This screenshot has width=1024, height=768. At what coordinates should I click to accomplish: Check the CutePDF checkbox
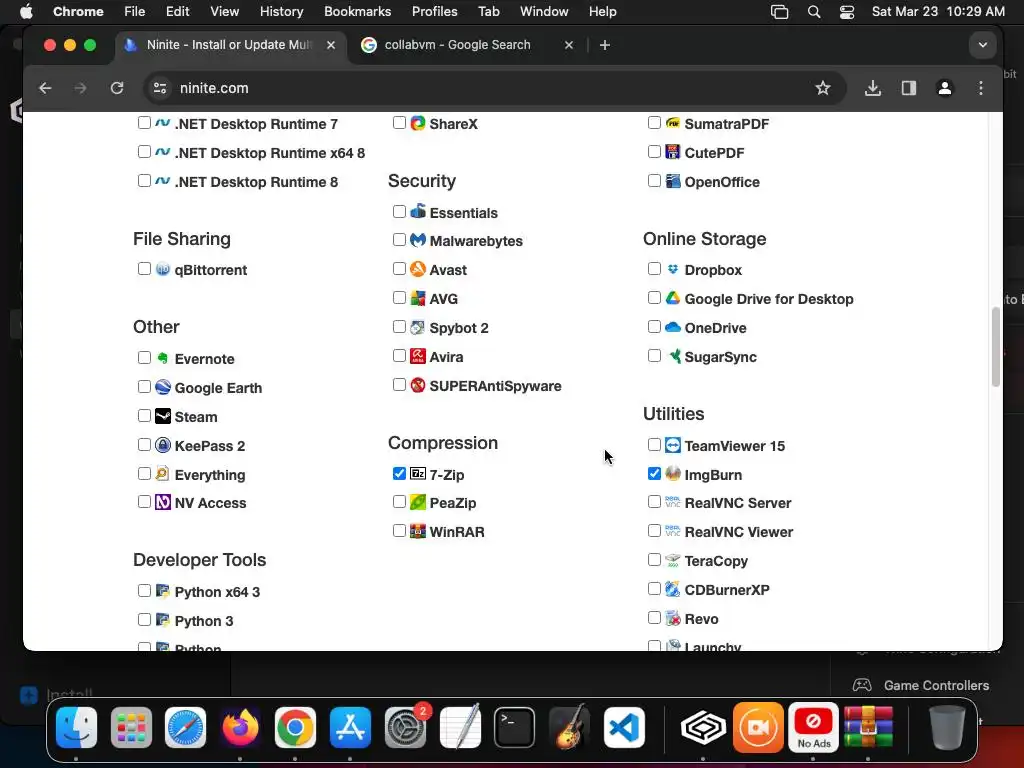[654, 152]
